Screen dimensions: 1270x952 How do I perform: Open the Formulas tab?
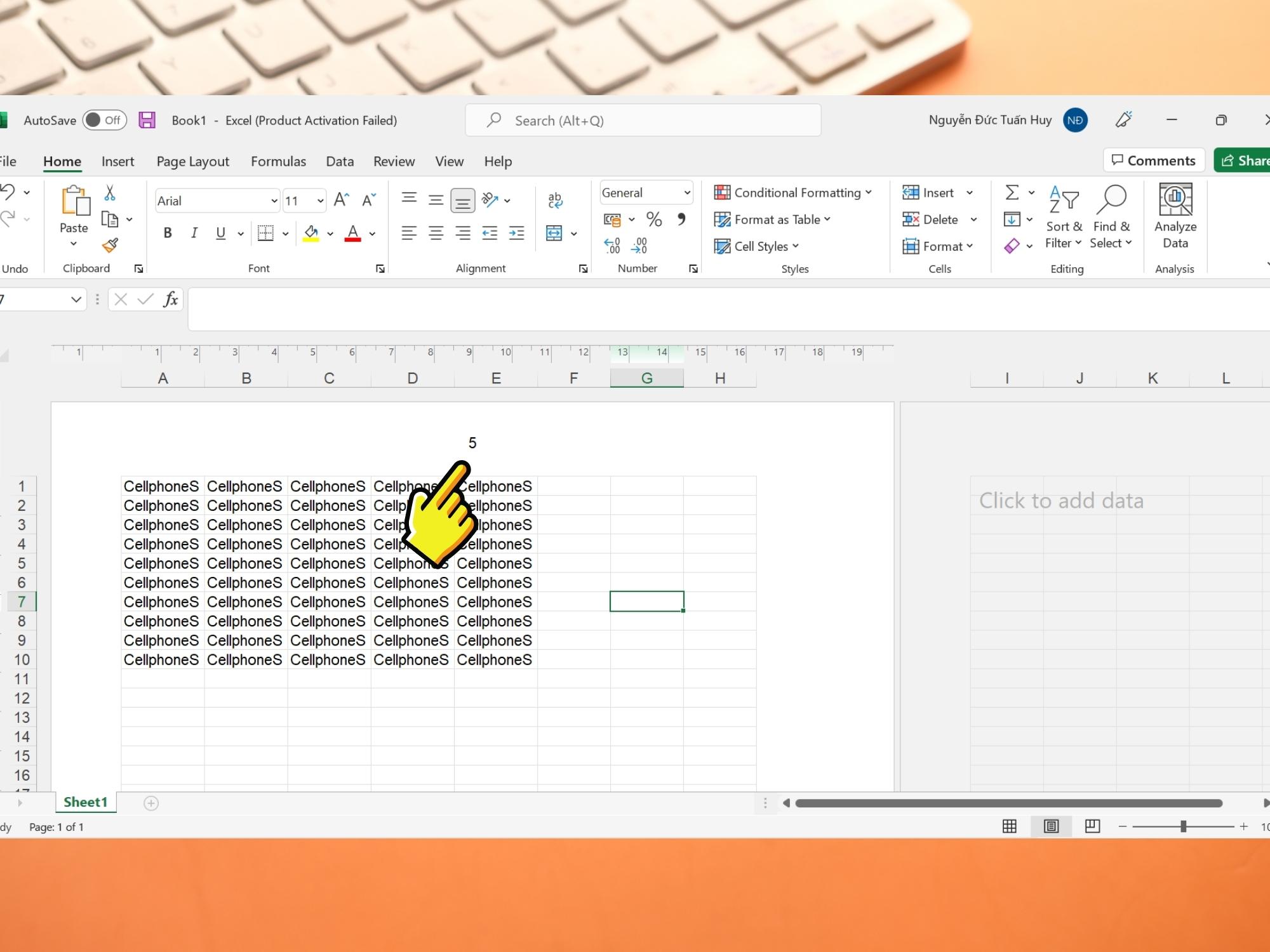278,161
